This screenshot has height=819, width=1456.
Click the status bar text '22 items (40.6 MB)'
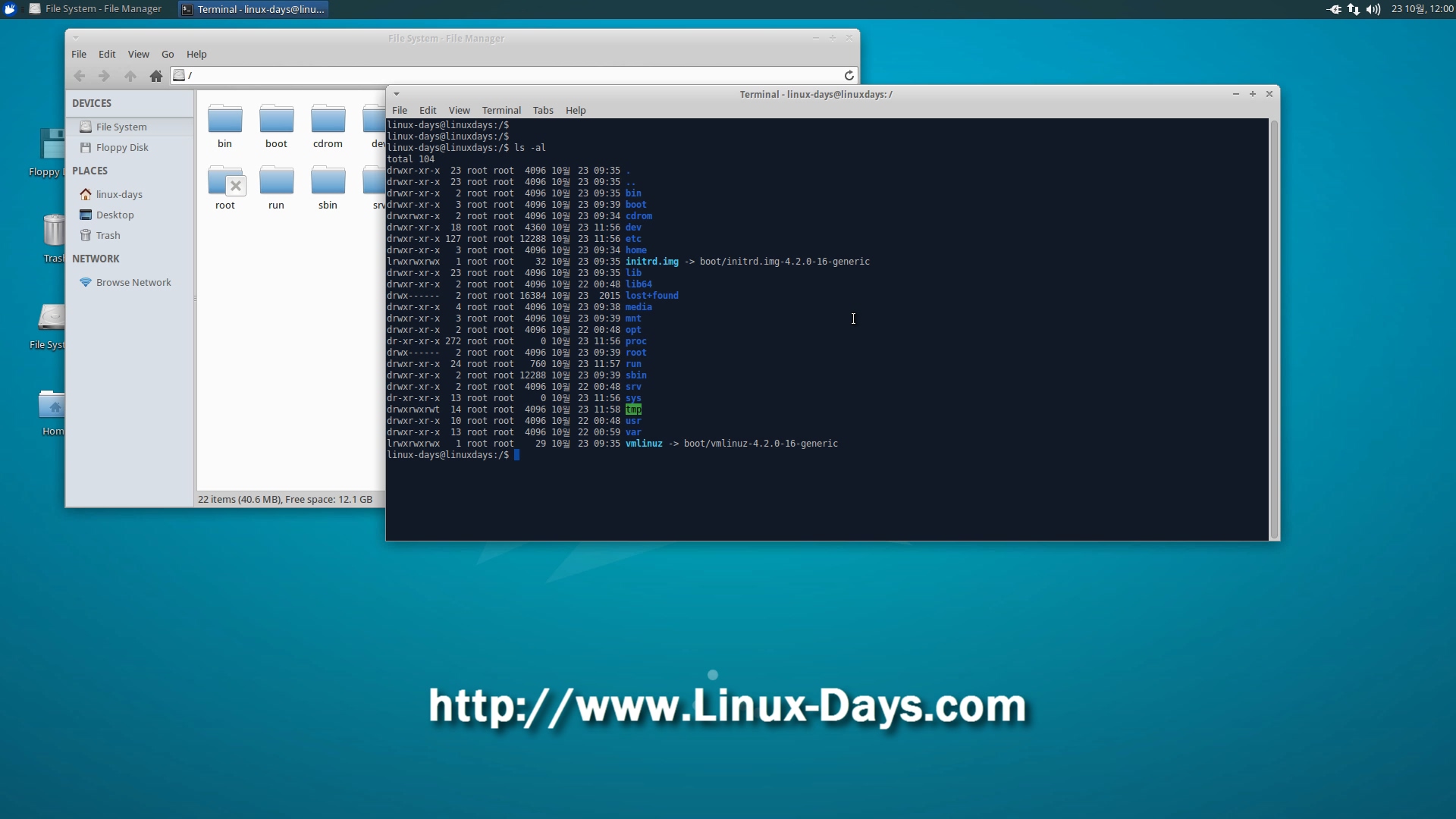[x=239, y=499]
